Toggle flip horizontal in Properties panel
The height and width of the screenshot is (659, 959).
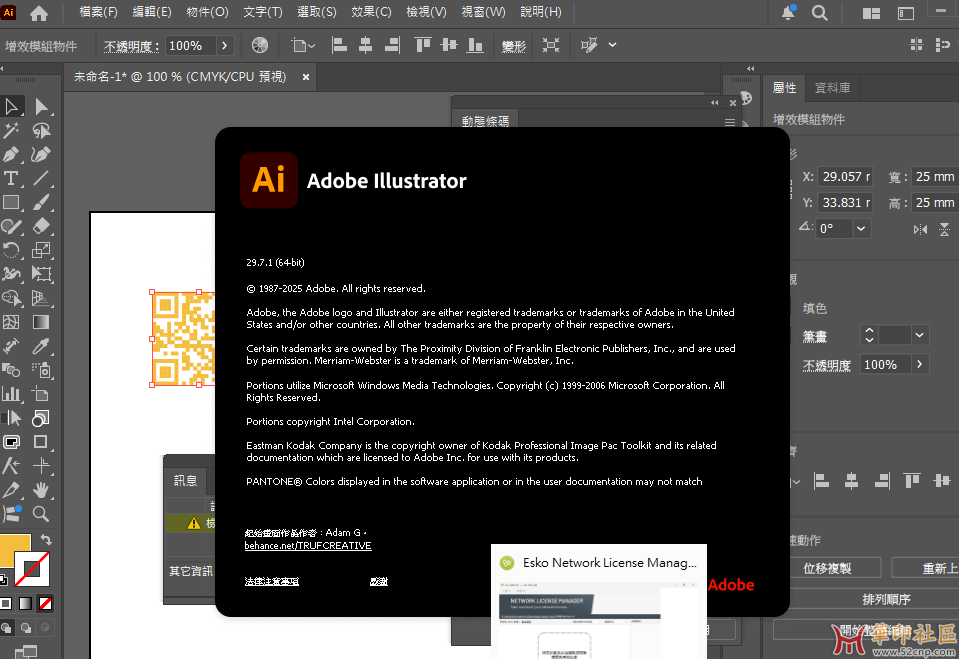920,229
